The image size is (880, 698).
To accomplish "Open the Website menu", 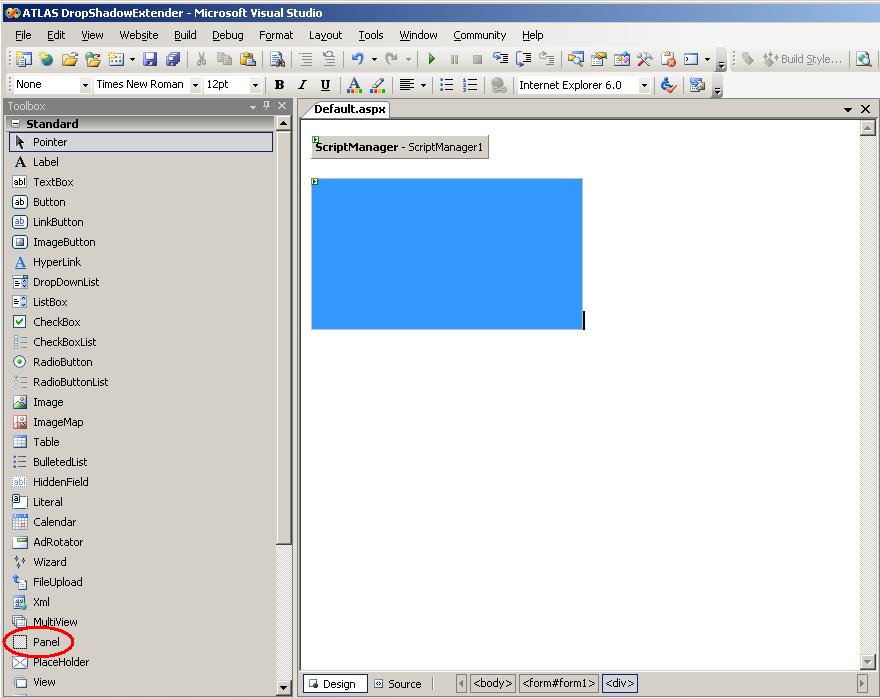I will 139,35.
